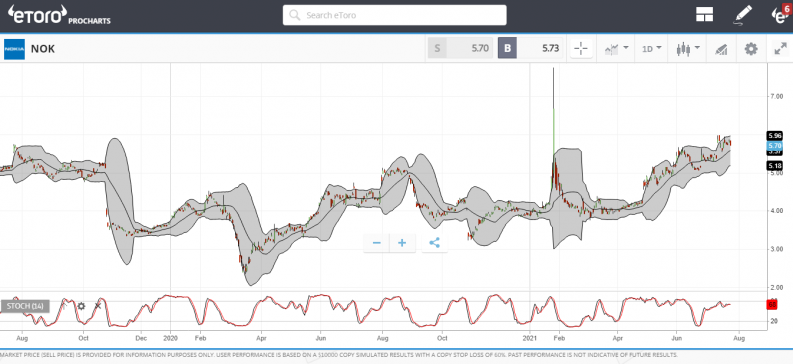793x364 pixels.
Task: Open the 1D timeframe dropdown
Action: pos(651,49)
